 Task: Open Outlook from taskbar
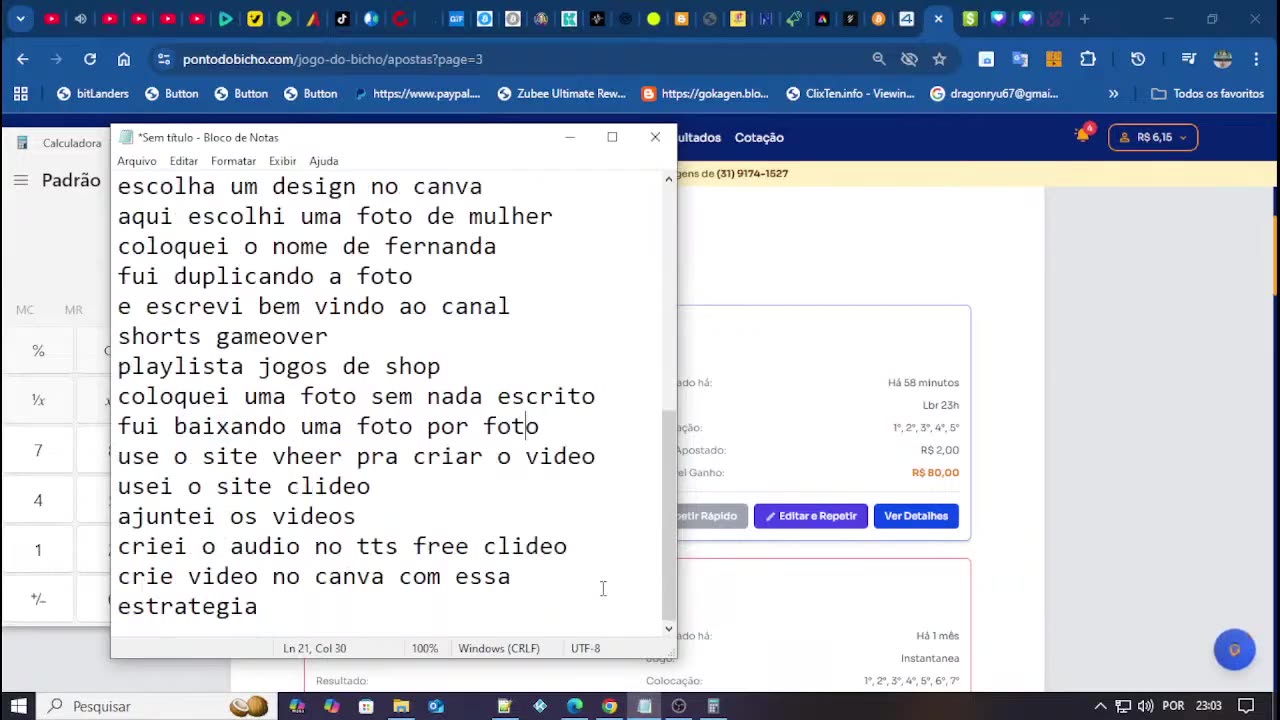coord(436,706)
